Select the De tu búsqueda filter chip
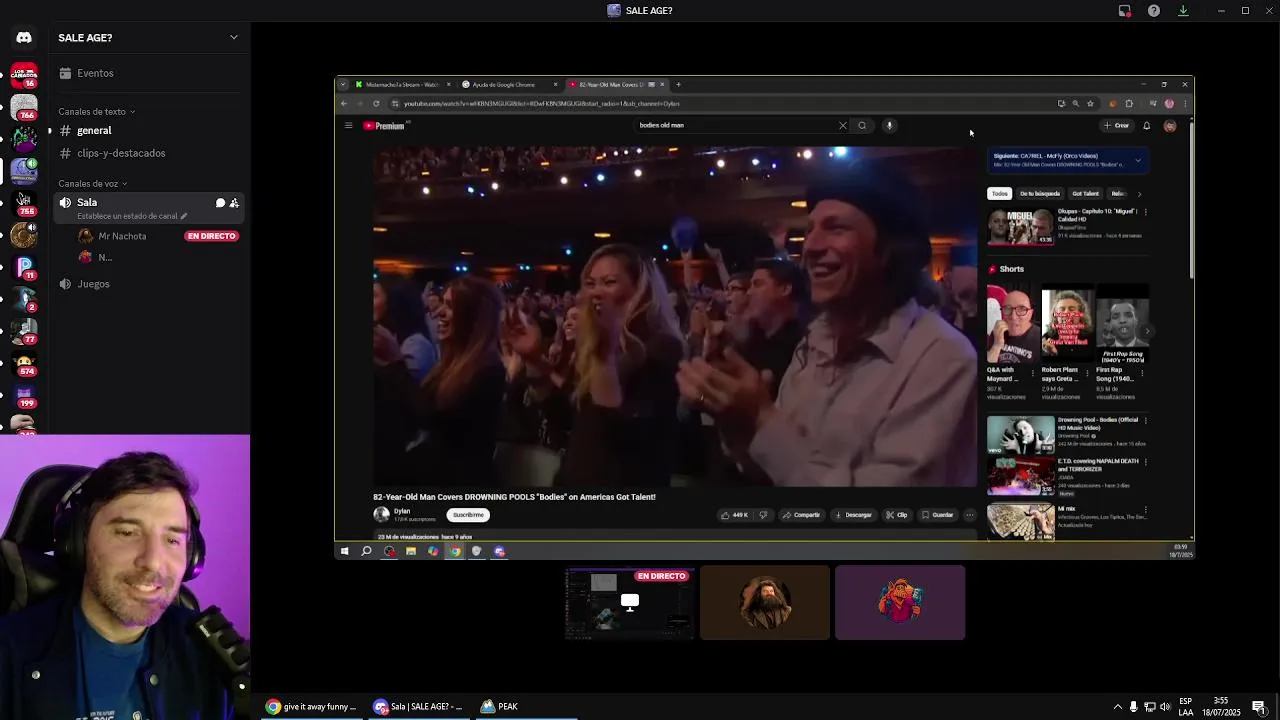1280x720 pixels. pyautogui.click(x=1039, y=194)
